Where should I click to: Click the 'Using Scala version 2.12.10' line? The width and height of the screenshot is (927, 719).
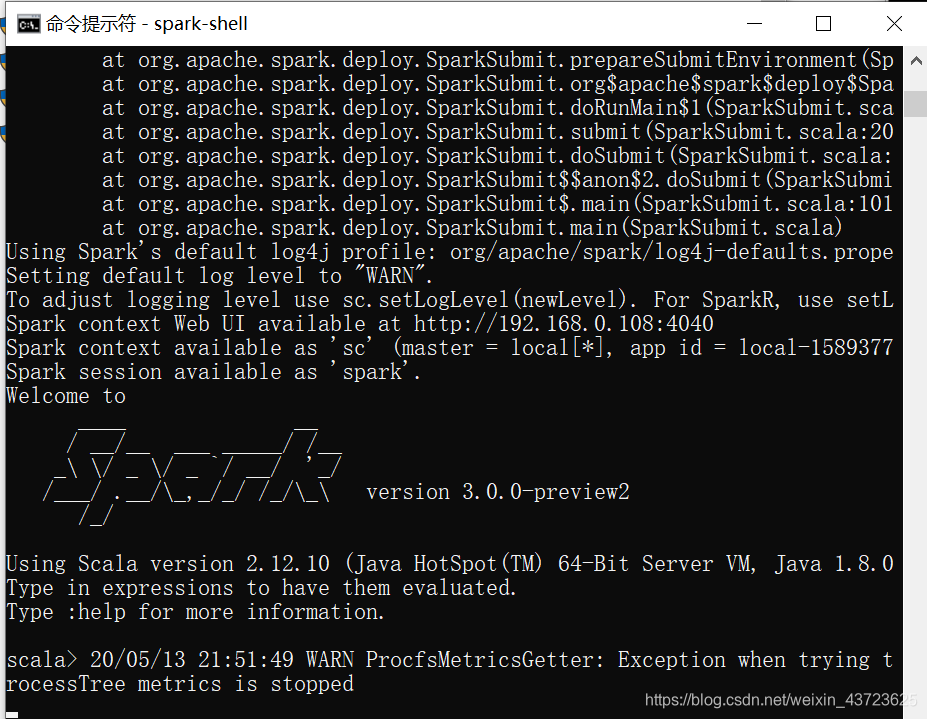(450, 563)
